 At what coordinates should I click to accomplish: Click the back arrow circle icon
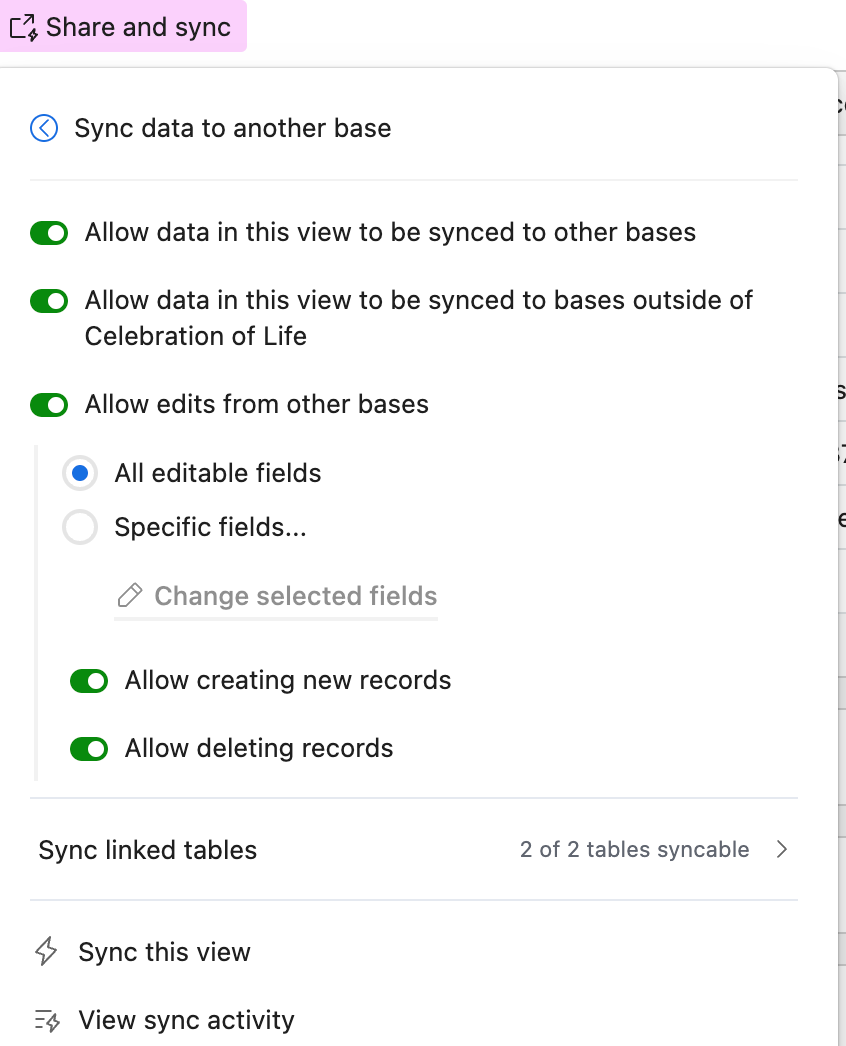[44, 128]
